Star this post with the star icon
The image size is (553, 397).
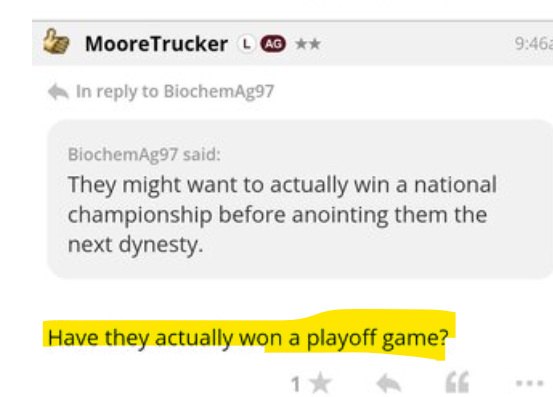point(321,383)
